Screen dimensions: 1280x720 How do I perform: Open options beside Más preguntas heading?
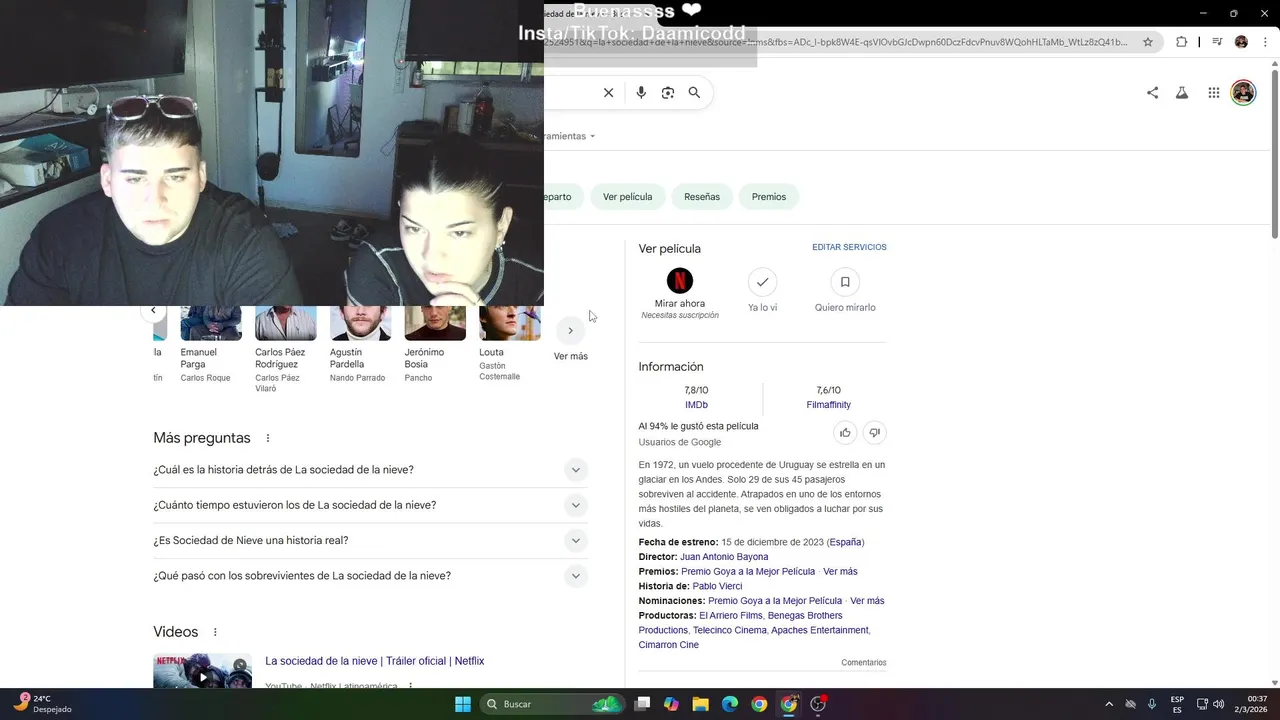coord(268,438)
